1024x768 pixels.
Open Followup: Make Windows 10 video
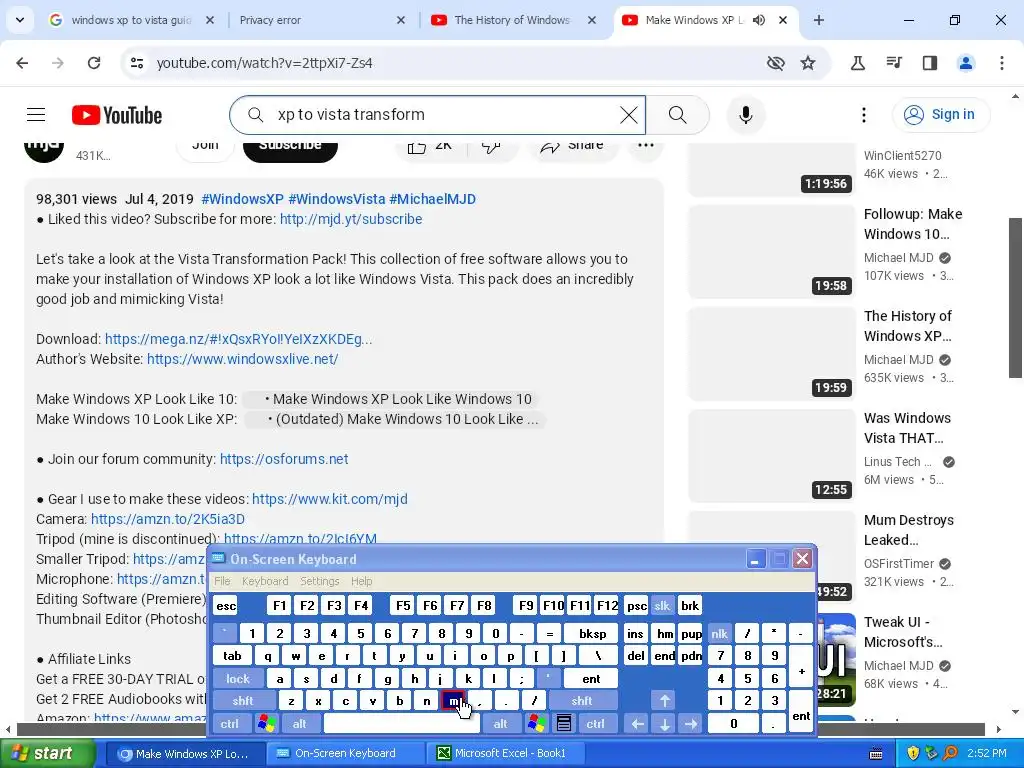click(912, 223)
